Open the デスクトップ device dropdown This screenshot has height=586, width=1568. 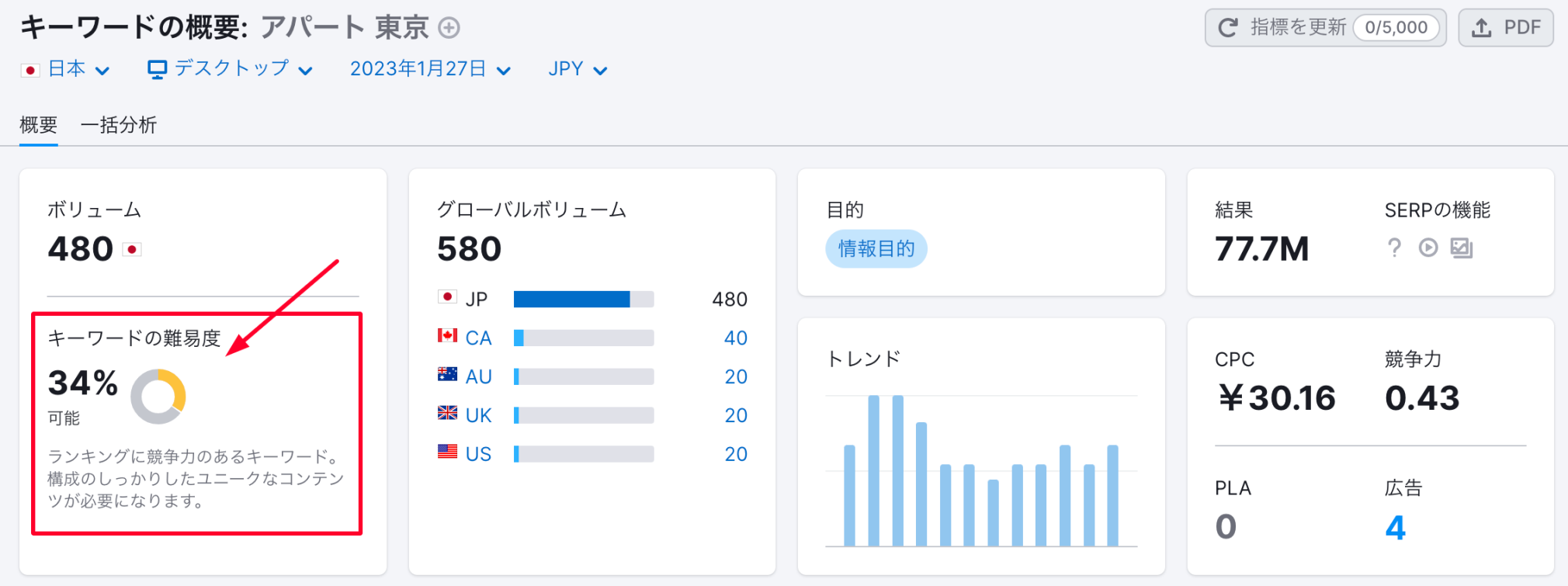click(x=231, y=70)
